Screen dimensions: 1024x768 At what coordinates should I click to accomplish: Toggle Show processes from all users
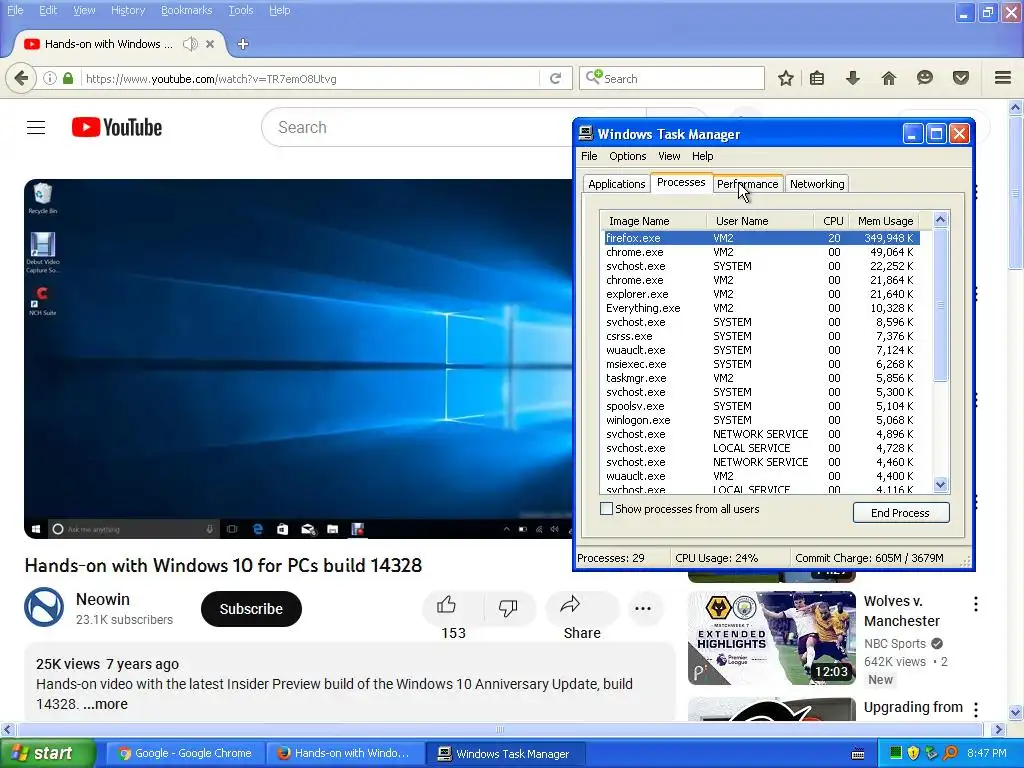[606, 509]
